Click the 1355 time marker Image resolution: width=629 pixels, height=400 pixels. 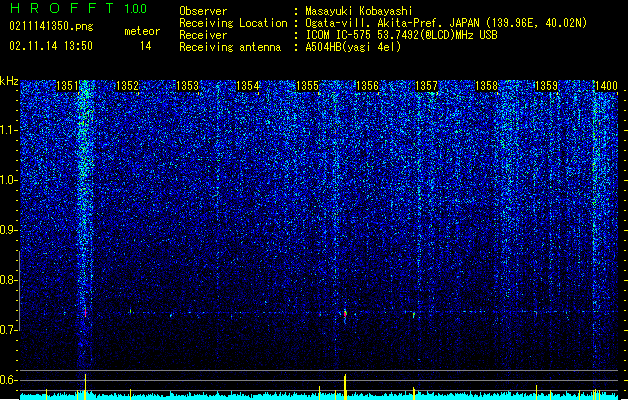[x=307, y=86]
